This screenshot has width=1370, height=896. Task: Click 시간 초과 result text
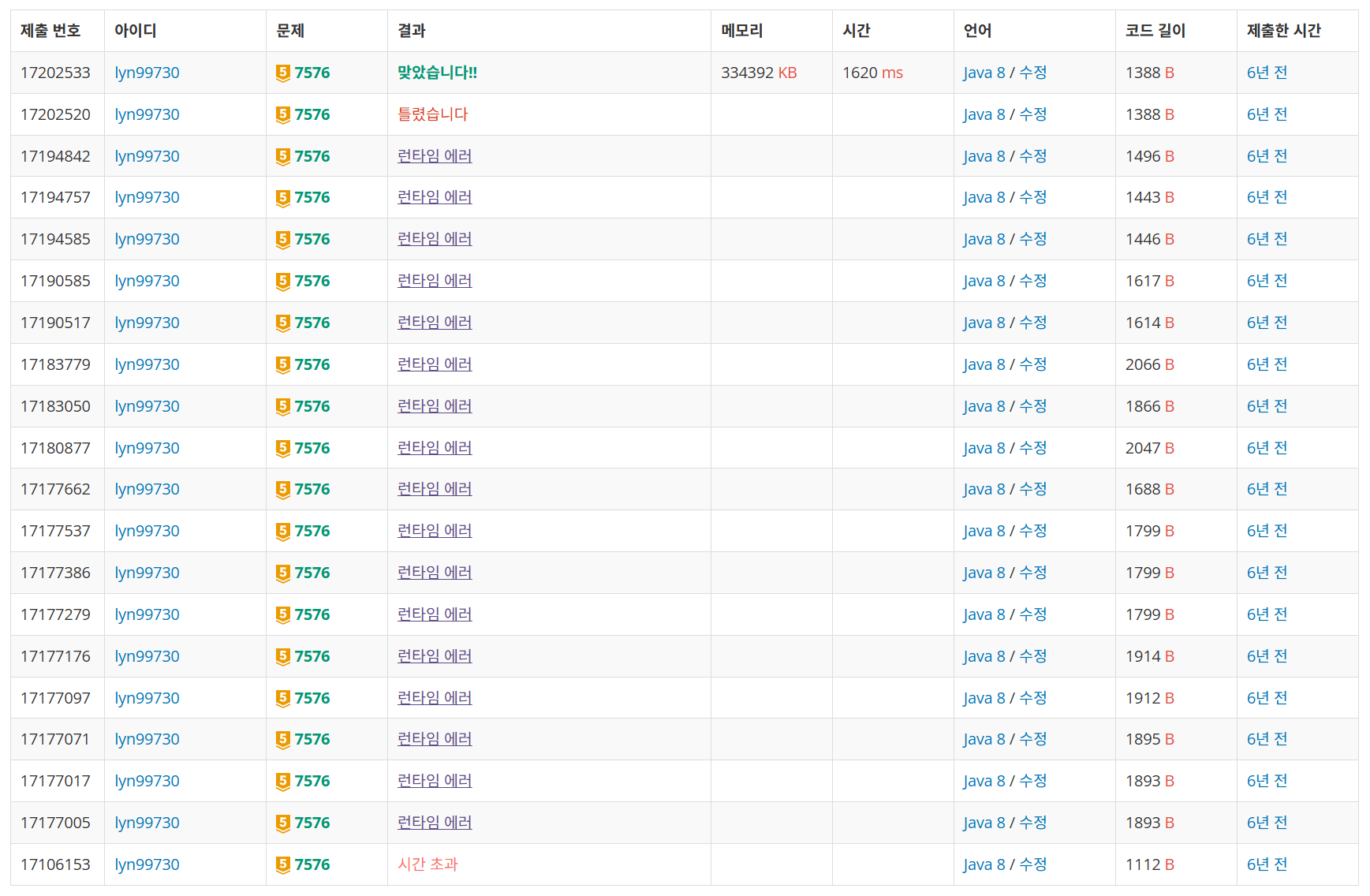click(427, 864)
